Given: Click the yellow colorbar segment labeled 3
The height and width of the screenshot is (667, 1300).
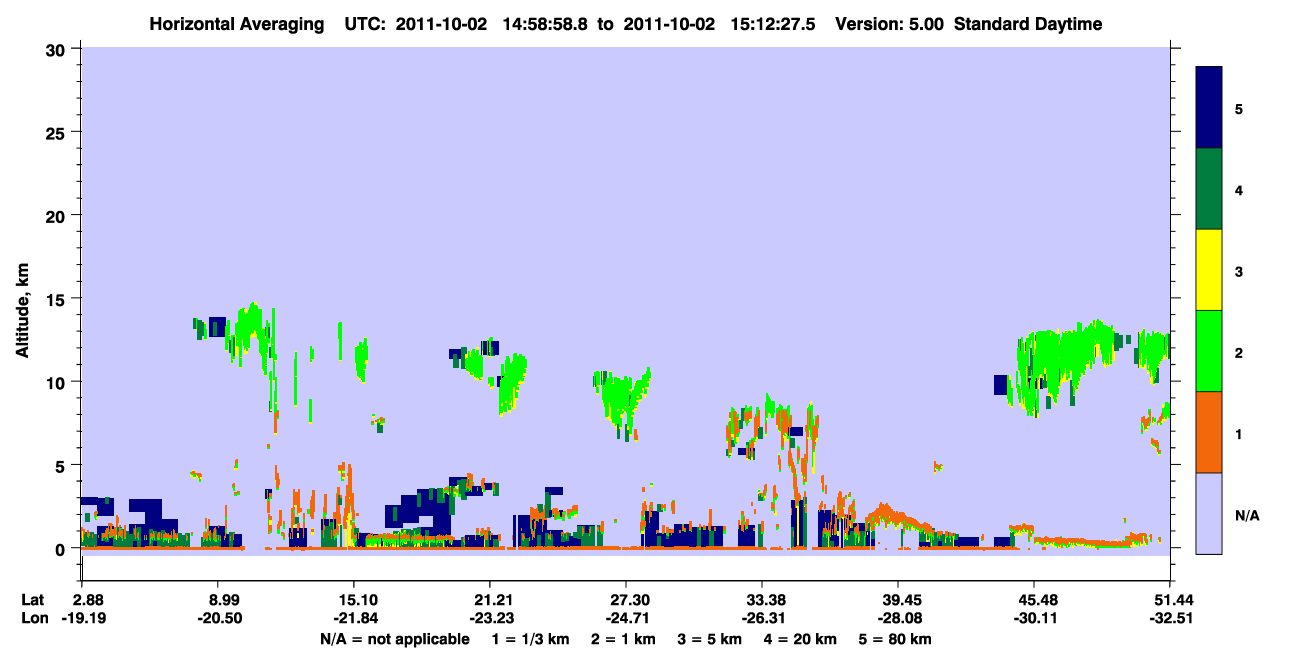Looking at the screenshot, I should pos(1209,270).
